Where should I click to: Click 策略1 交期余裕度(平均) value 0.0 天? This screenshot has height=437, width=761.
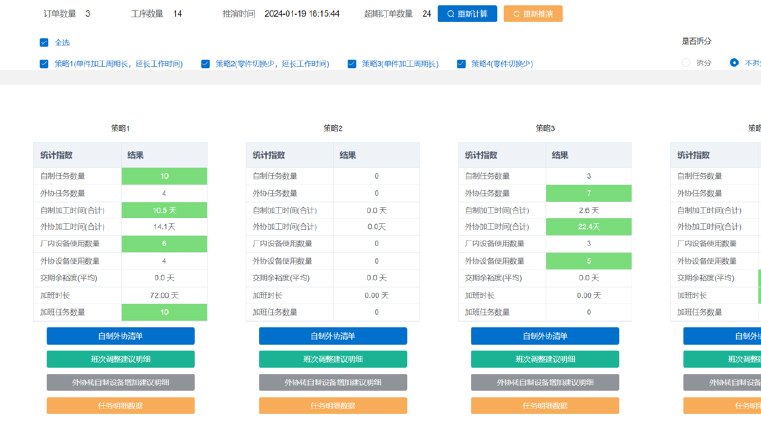point(164,278)
